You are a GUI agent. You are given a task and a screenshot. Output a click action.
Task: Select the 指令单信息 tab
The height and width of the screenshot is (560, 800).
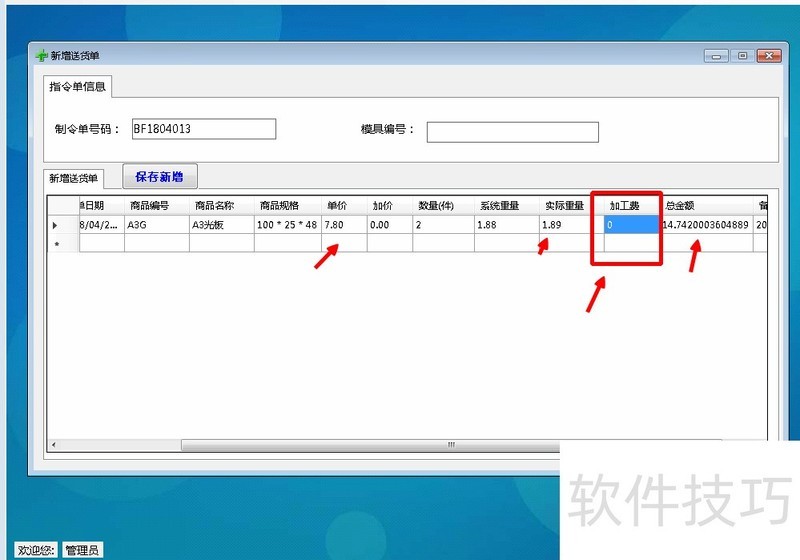point(78,86)
